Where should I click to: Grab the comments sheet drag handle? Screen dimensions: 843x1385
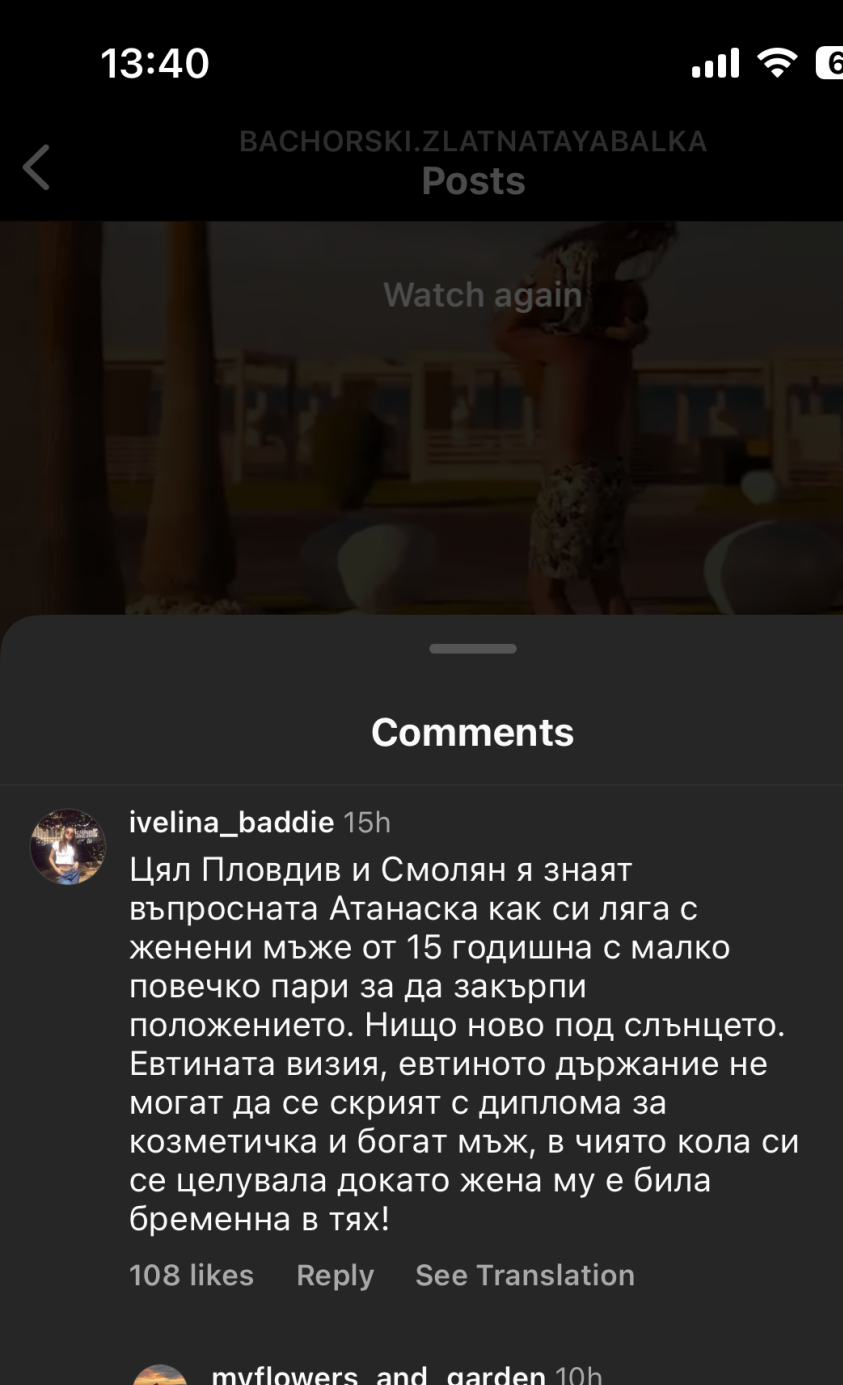click(x=473, y=649)
